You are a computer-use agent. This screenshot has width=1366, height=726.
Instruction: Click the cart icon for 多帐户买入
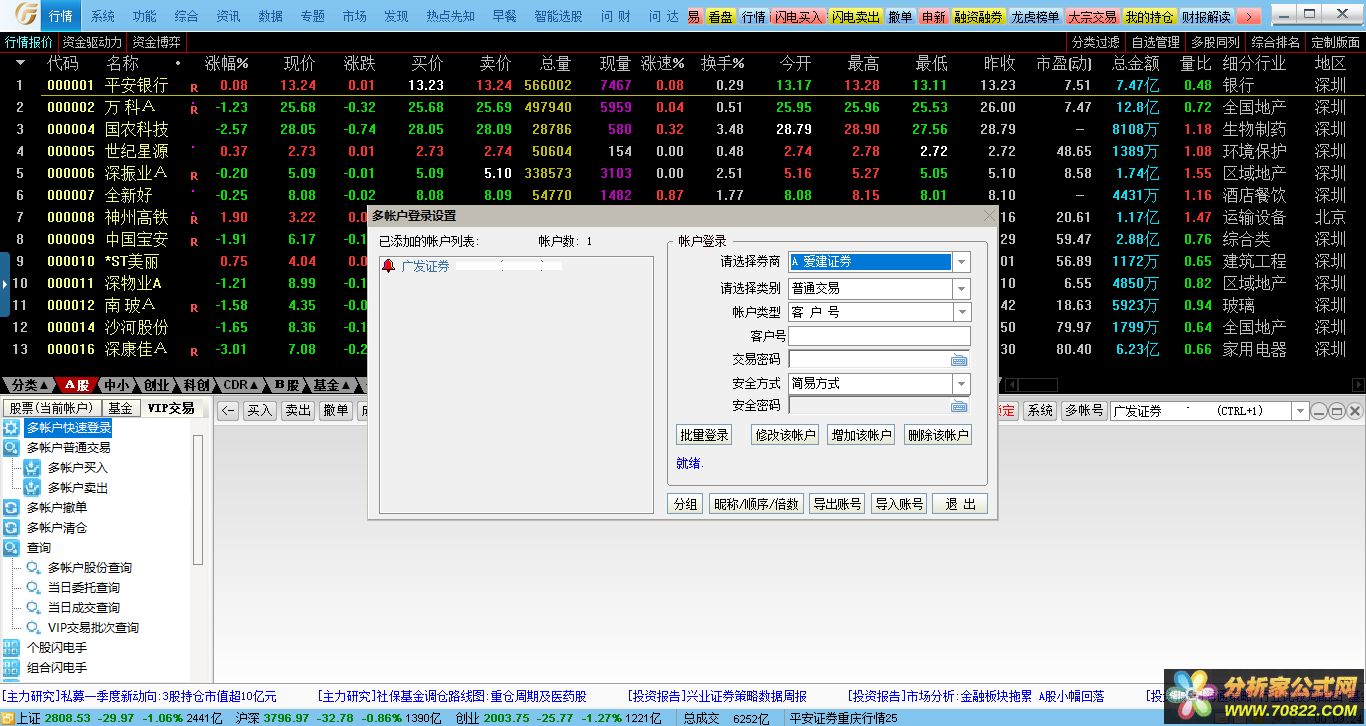(33, 468)
